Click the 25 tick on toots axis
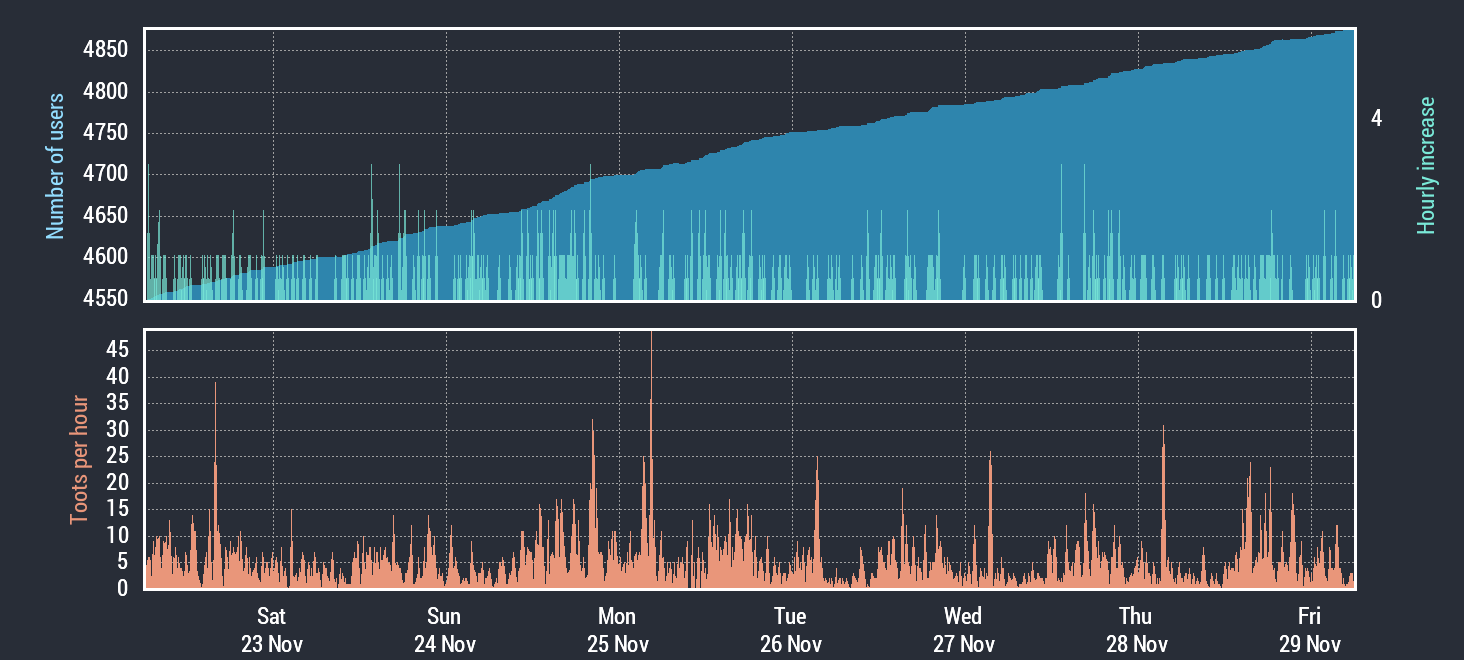Screen dimensions: 1464x660 118,456
